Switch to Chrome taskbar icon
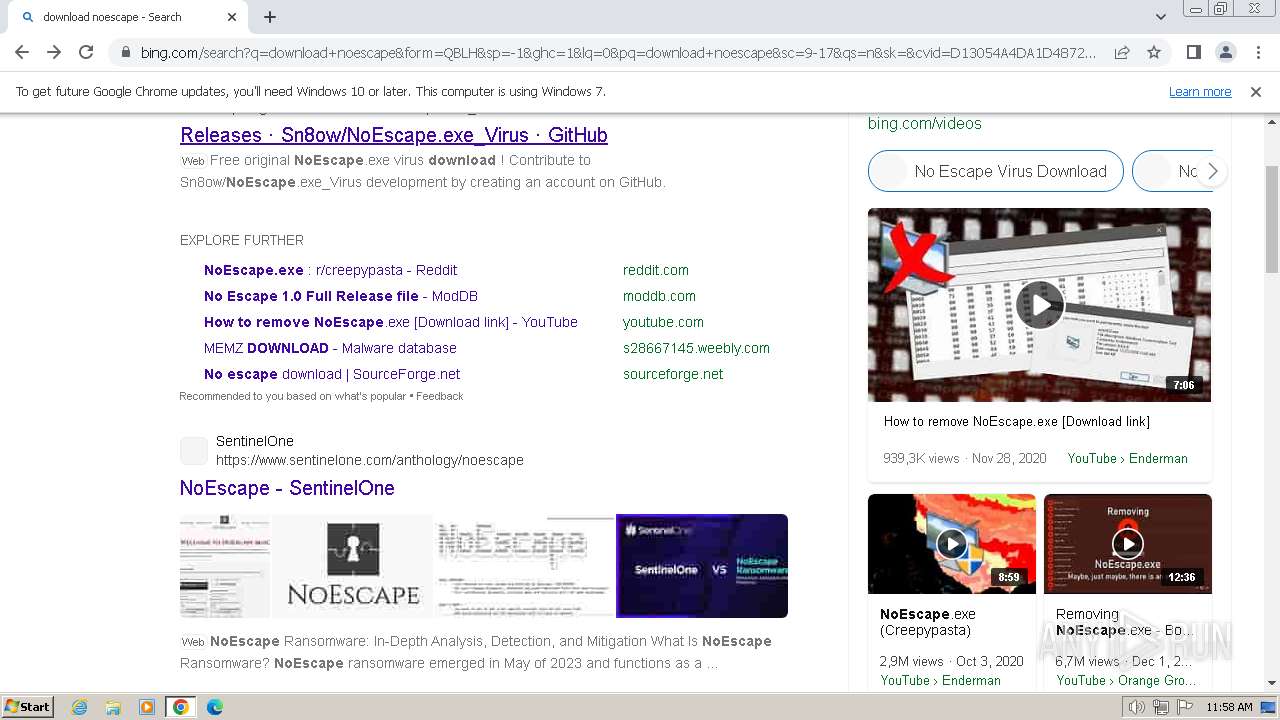Screen dimensions: 1280x720 click(x=181, y=707)
